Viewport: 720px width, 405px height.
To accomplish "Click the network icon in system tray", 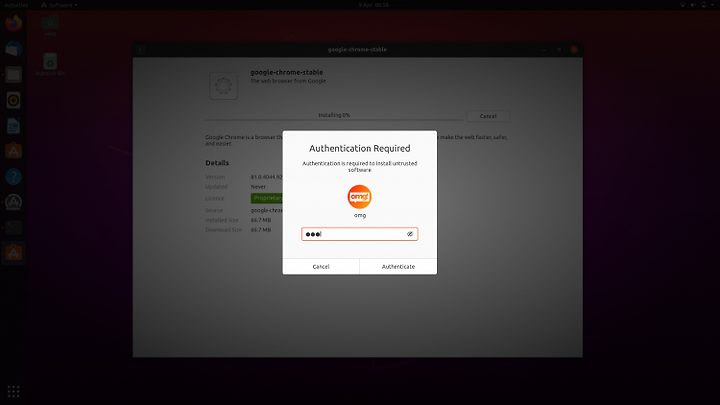I will (x=683, y=5).
